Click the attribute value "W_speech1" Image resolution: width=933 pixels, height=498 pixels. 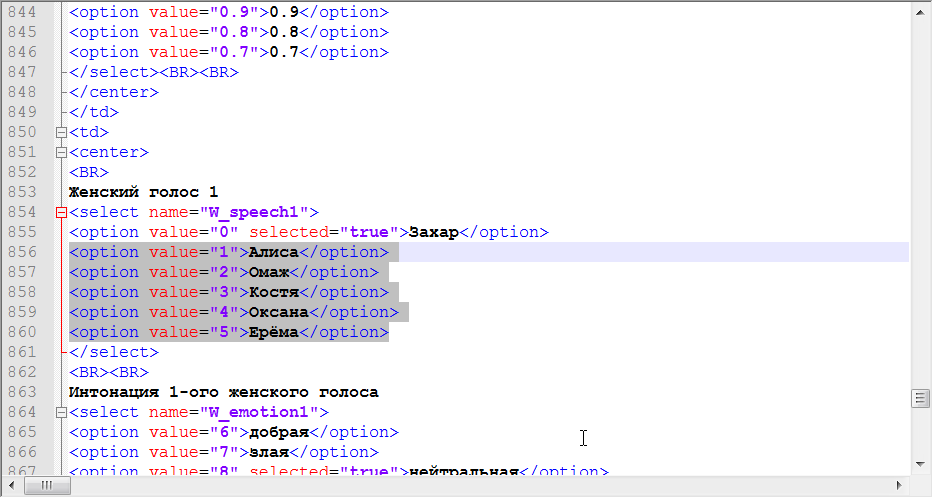click(x=253, y=212)
